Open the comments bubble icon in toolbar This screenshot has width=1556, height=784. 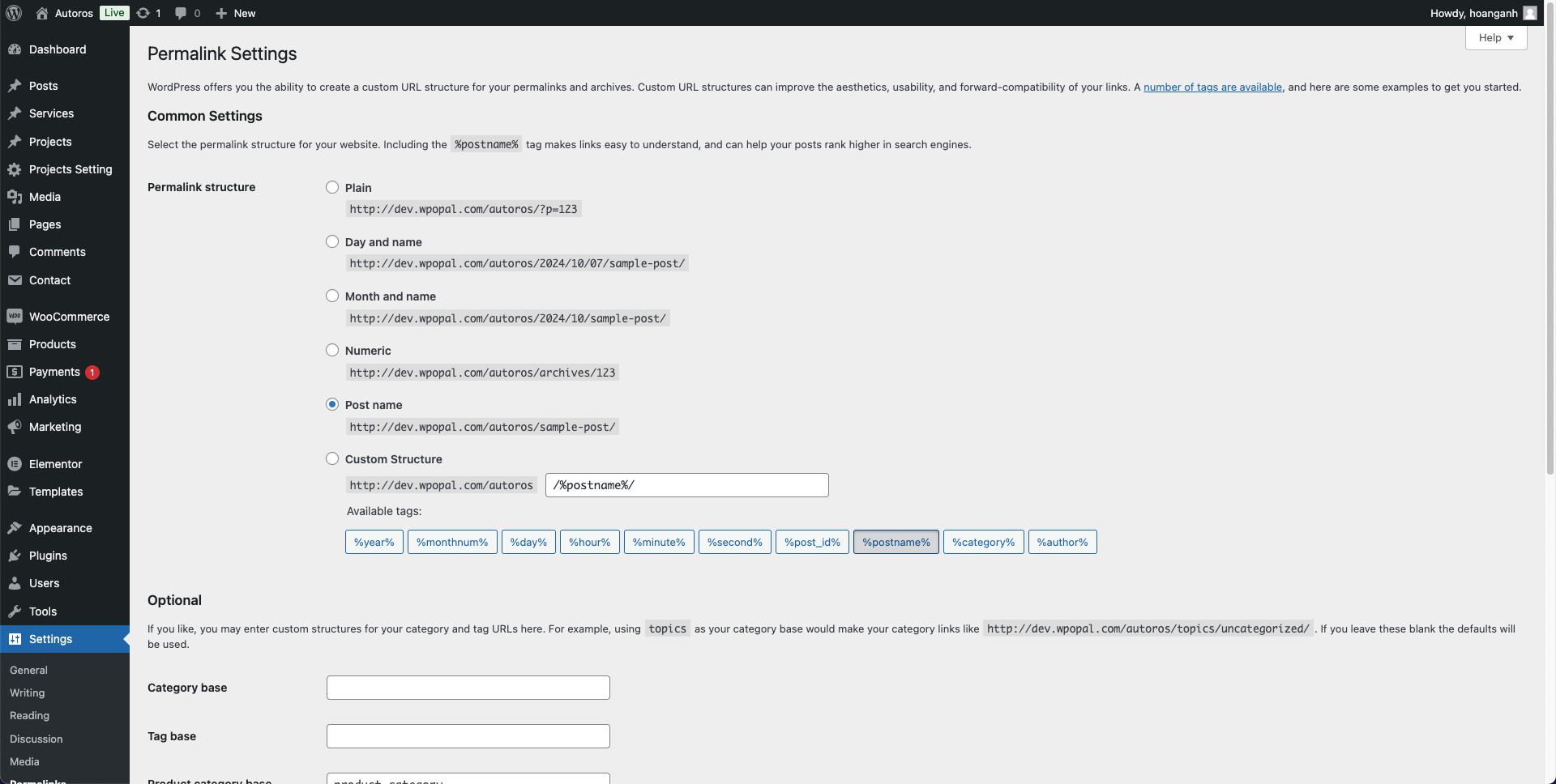(x=181, y=13)
